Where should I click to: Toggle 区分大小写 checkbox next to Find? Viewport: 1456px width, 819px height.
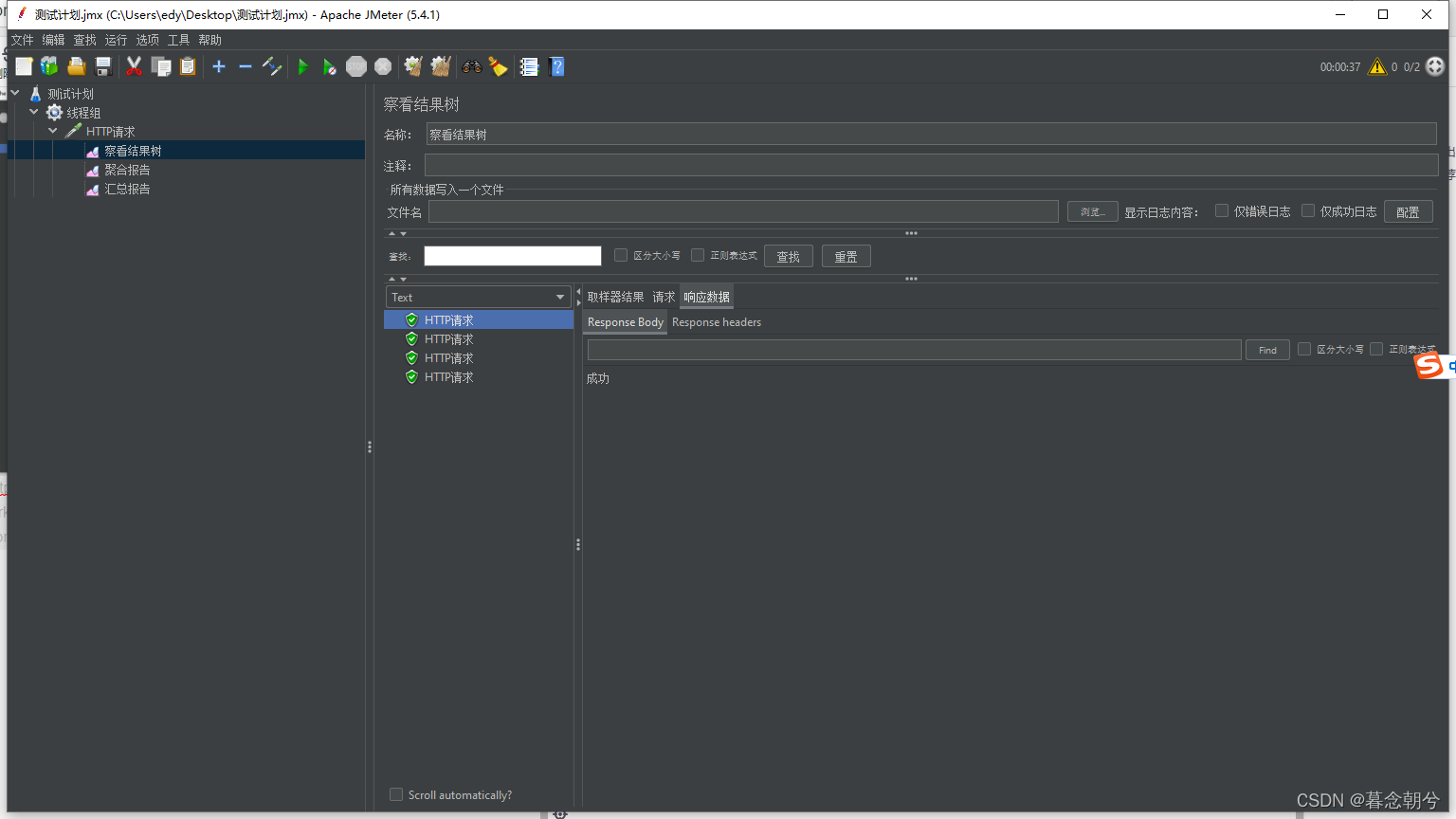[1304, 349]
